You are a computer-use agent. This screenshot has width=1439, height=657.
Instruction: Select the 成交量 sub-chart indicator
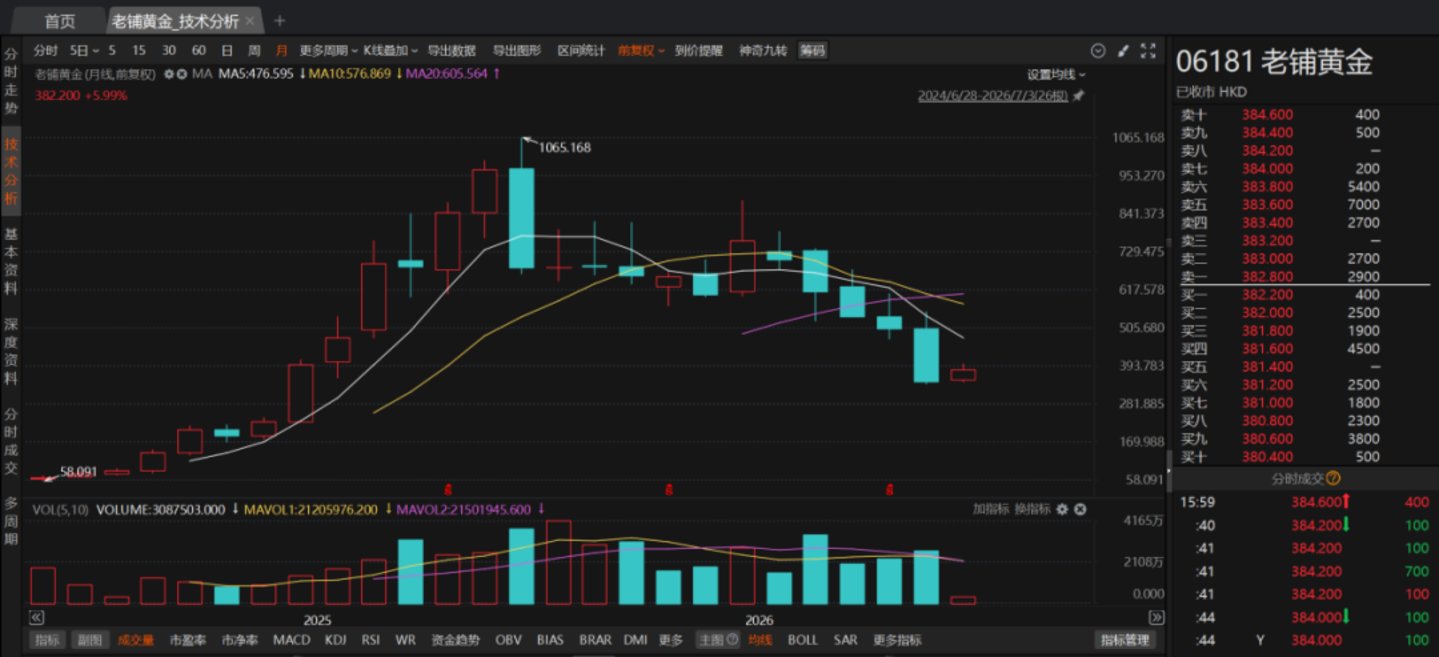(x=136, y=640)
